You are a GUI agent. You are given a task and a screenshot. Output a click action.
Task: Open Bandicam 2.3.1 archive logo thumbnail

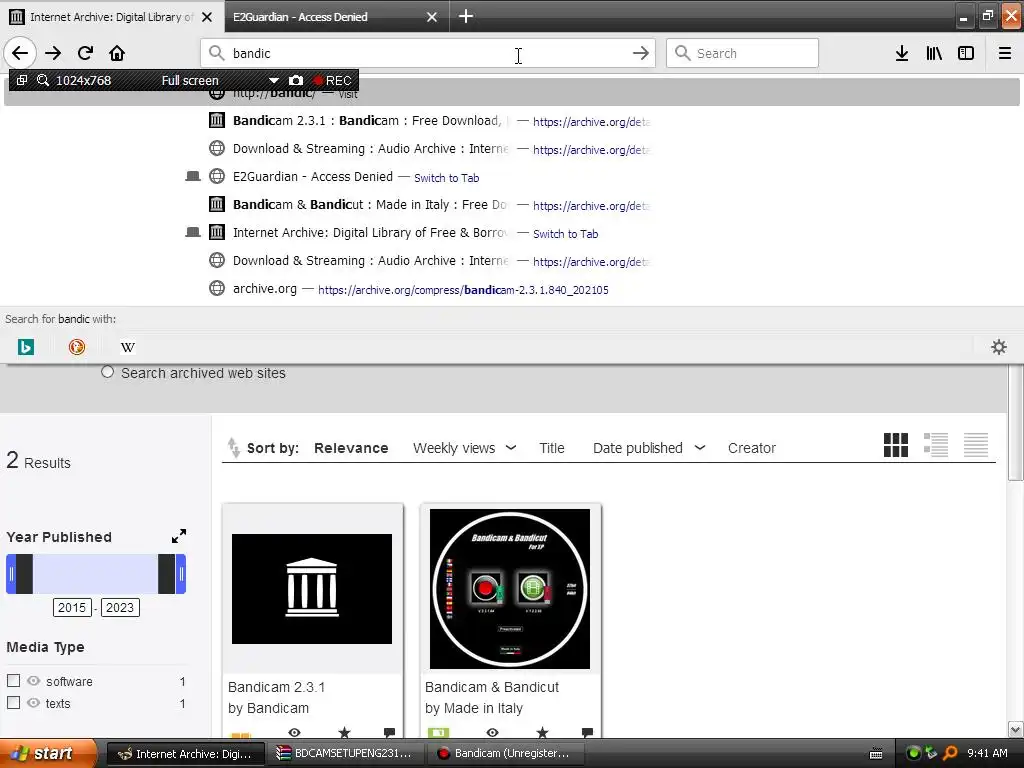[x=312, y=589]
